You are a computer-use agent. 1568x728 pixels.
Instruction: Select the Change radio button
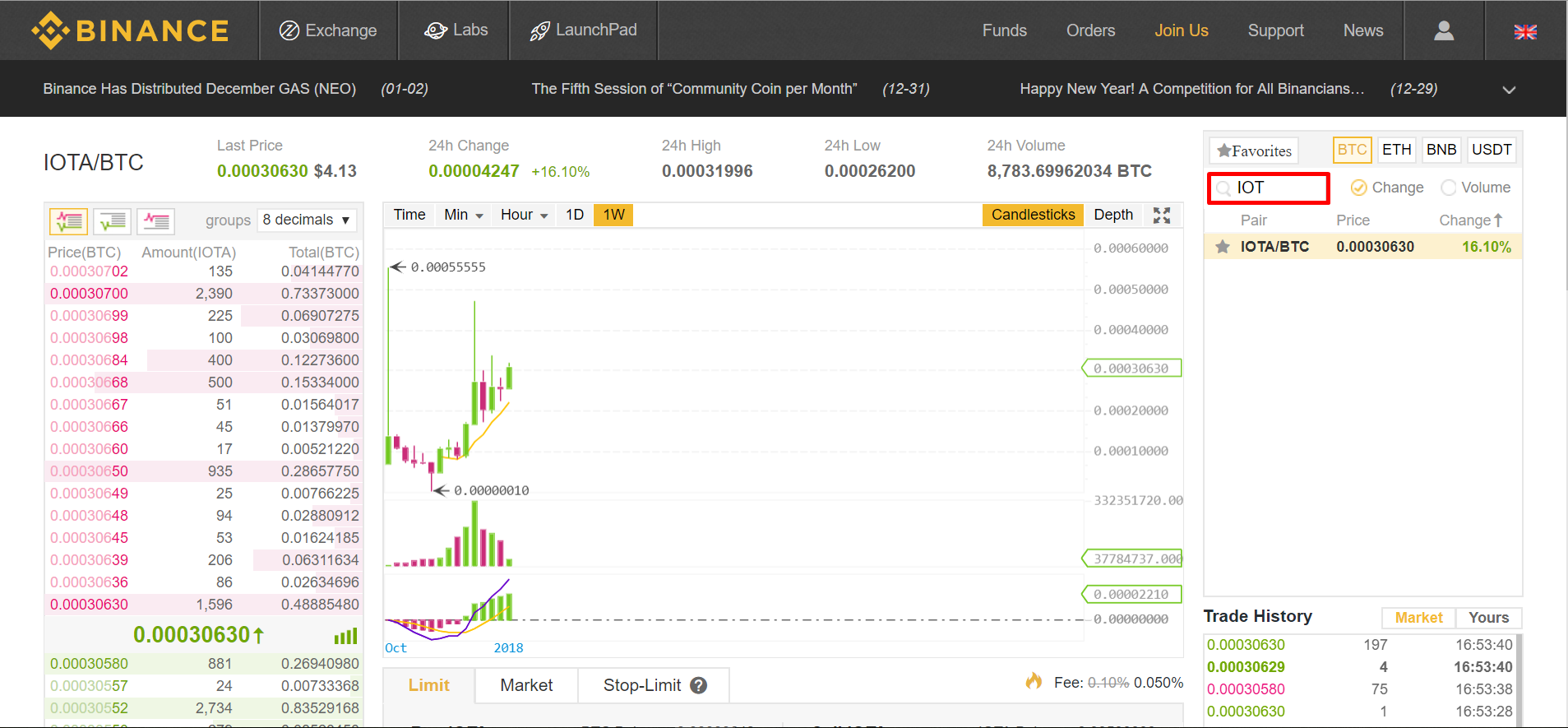pos(1359,188)
